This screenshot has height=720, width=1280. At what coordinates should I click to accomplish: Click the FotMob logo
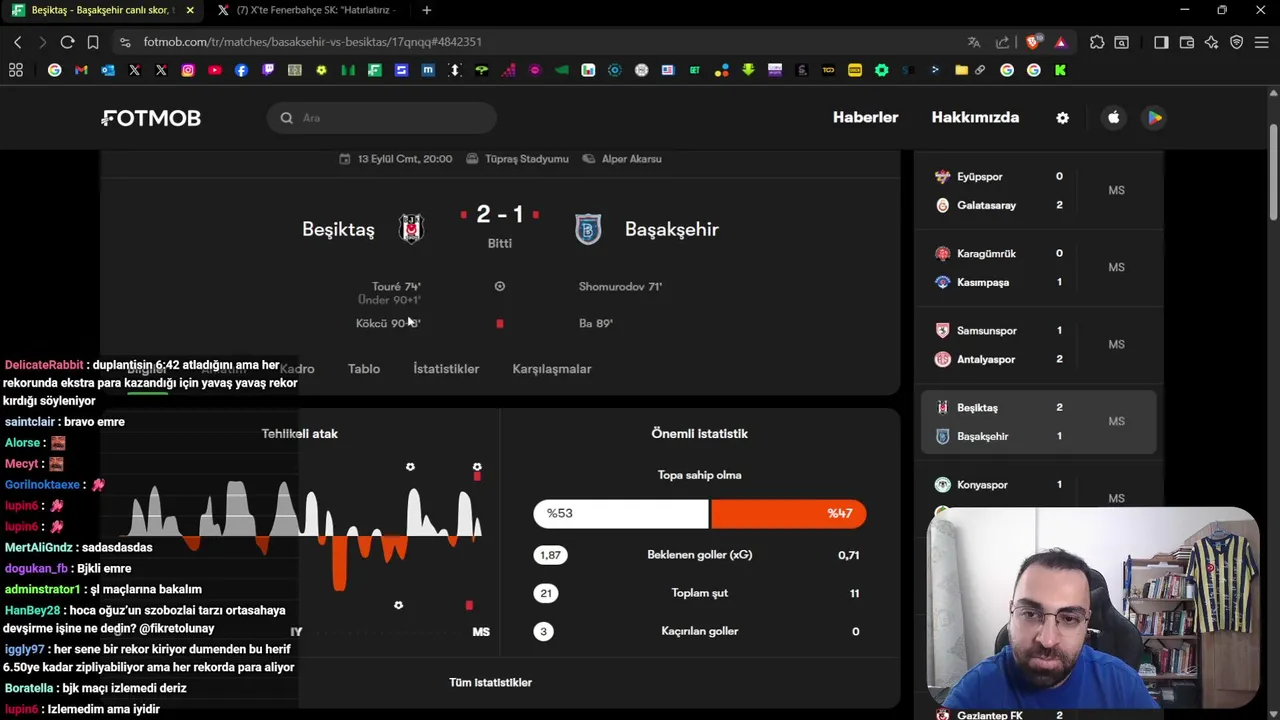(x=151, y=118)
